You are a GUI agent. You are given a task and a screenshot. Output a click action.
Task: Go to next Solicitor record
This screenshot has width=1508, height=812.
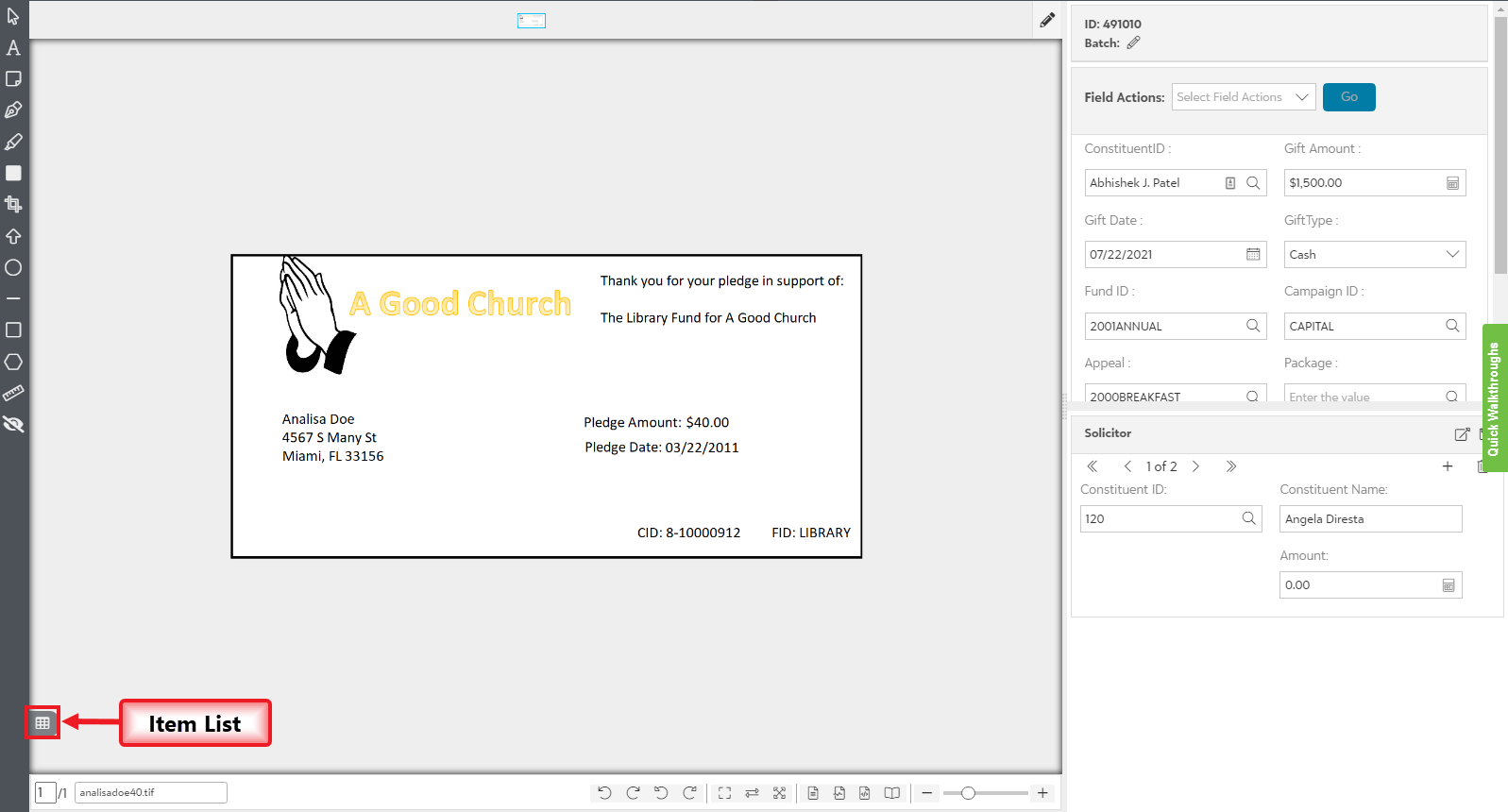click(1195, 466)
